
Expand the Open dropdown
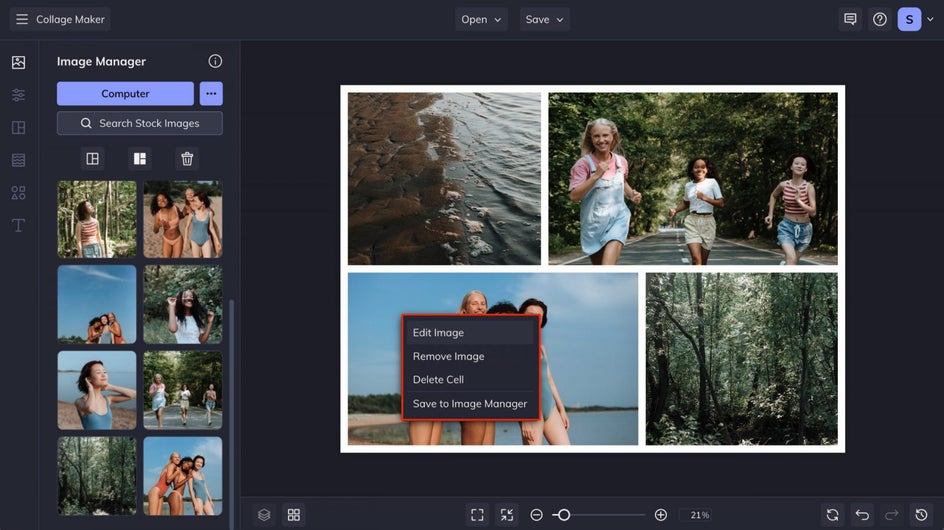click(482, 19)
